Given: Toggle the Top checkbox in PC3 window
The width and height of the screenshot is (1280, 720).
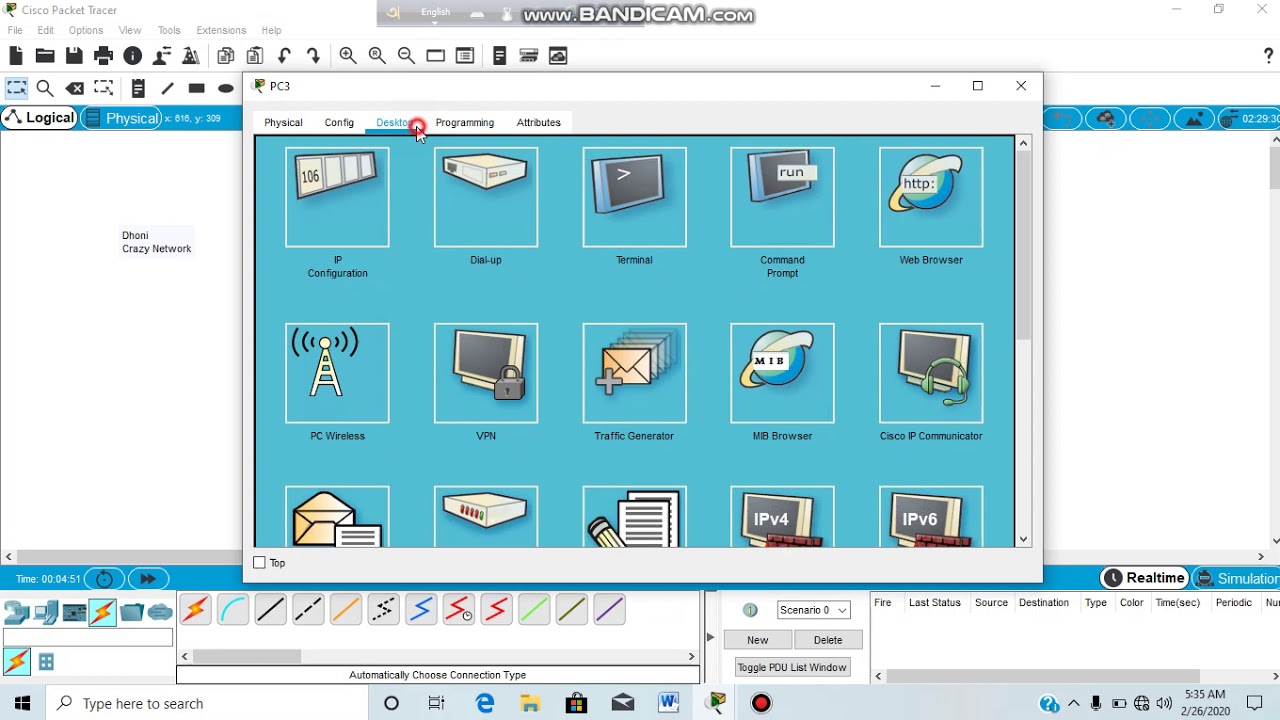Looking at the screenshot, I should tap(260, 563).
